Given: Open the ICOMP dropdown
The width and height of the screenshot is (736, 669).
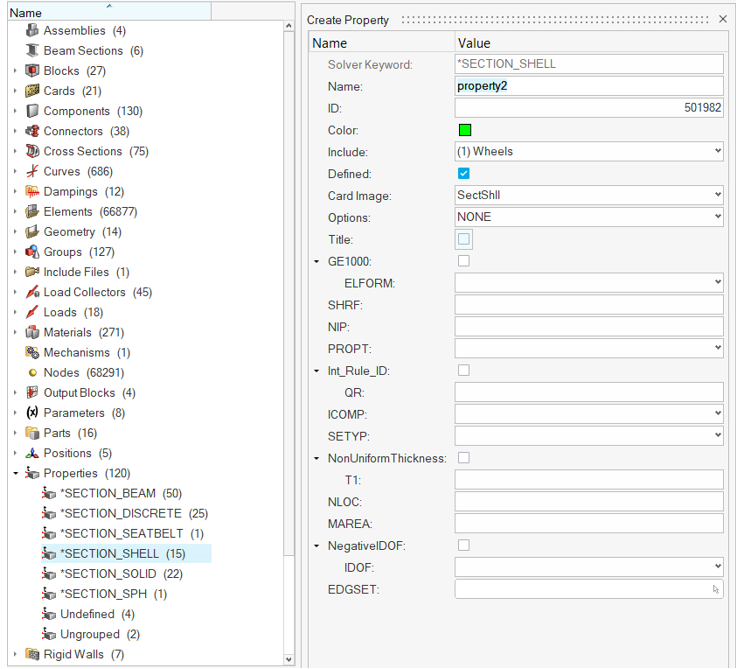Looking at the screenshot, I should [x=589, y=414].
